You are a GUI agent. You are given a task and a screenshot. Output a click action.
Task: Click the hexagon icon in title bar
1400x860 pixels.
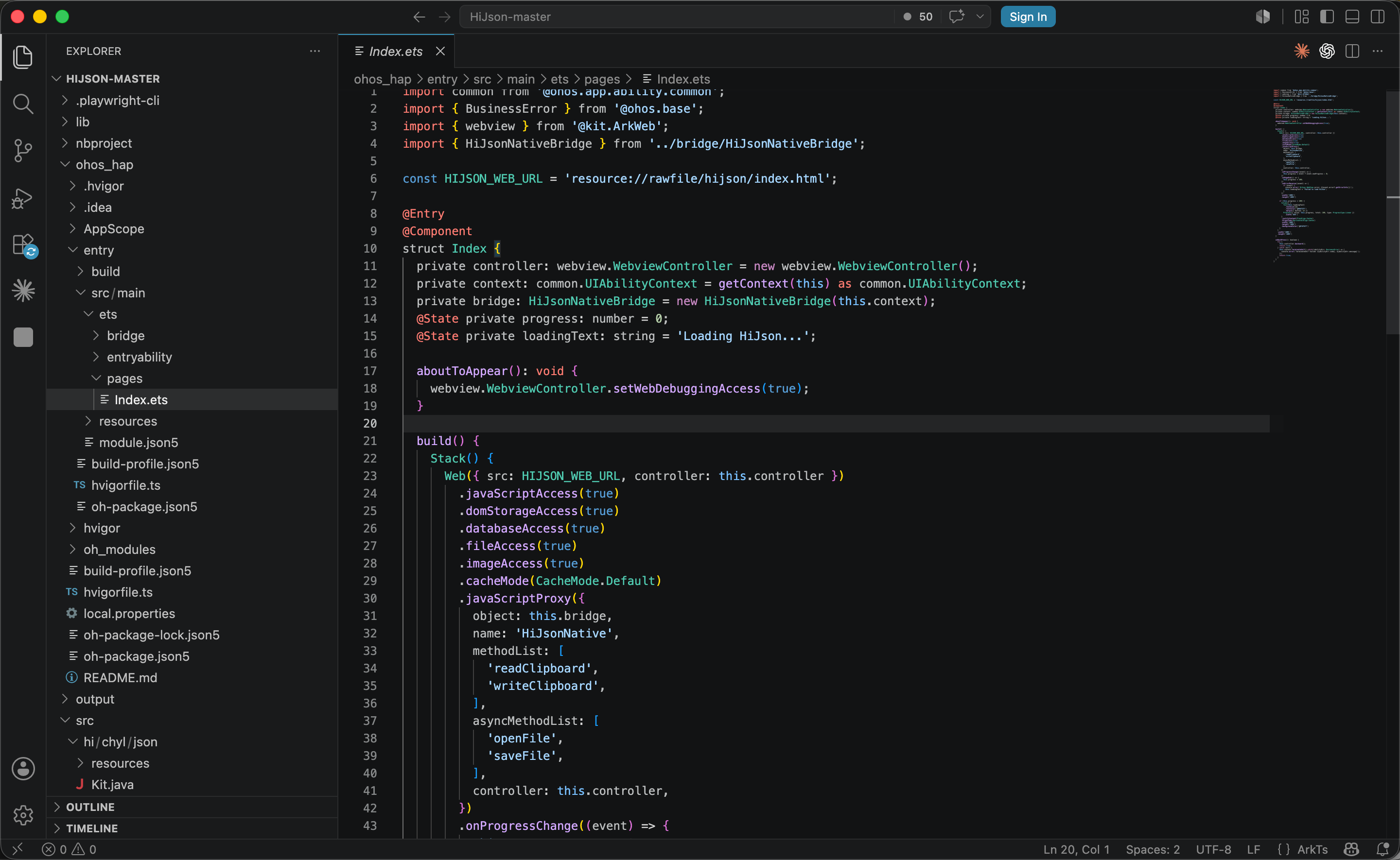point(1263,17)
